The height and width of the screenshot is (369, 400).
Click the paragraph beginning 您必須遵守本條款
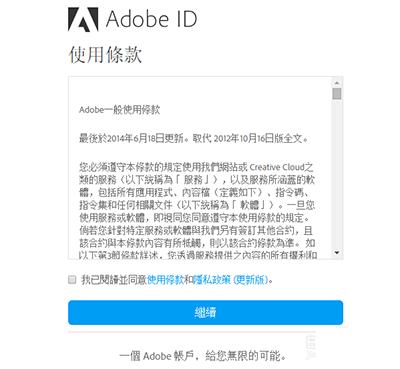tap(197, 211)
